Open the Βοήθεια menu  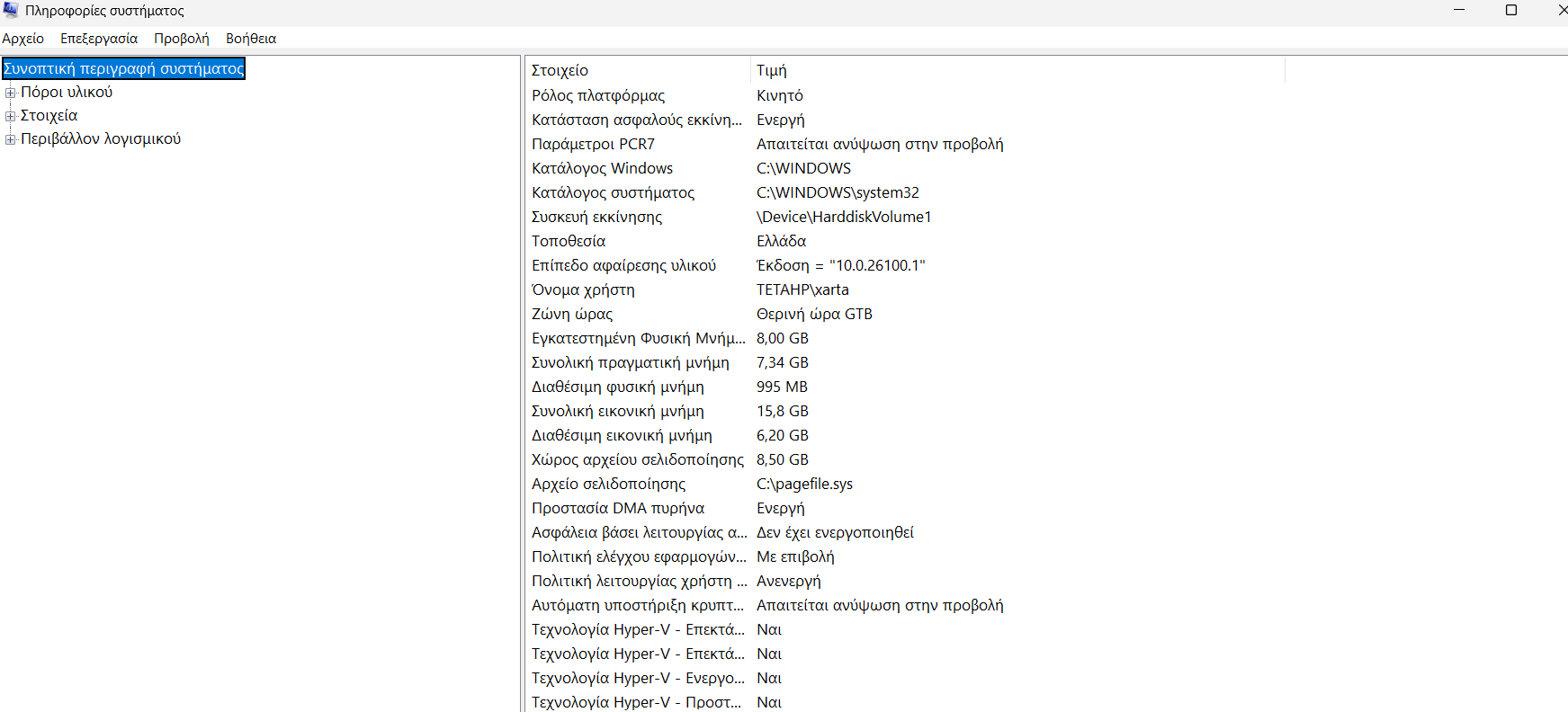(251, 39)
